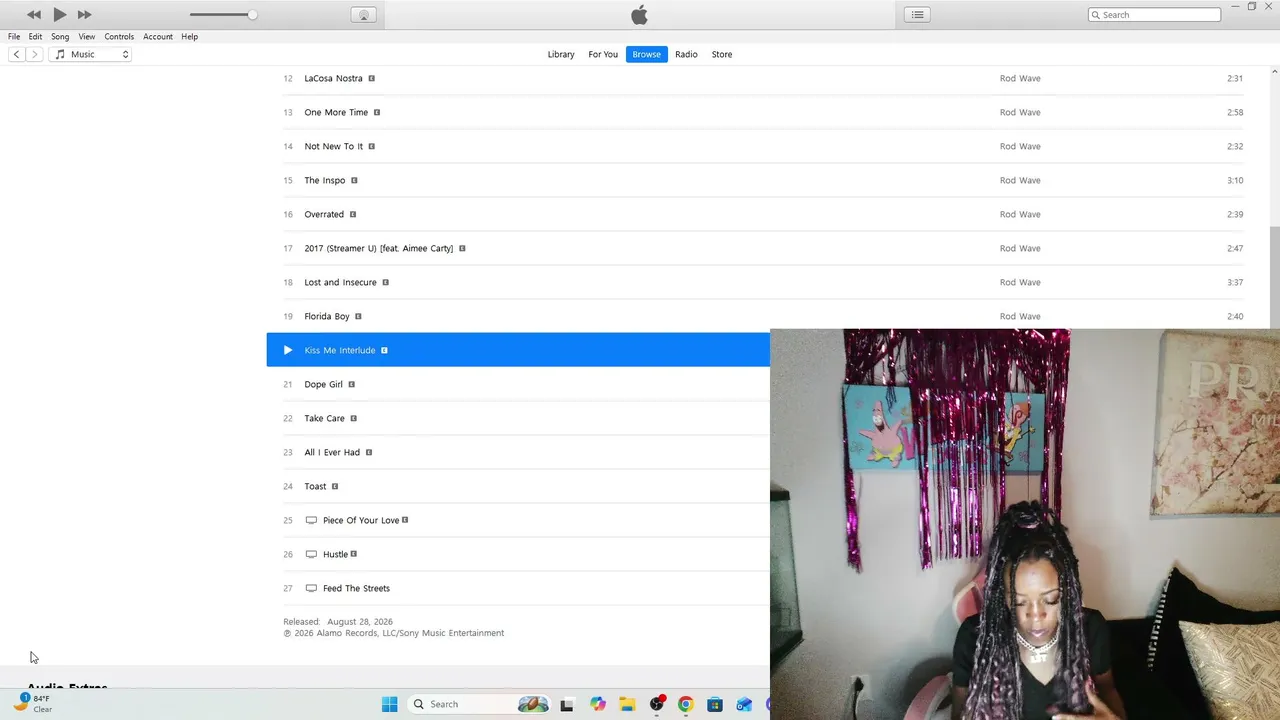The height and width of the screenshot is (720, 1280).
Task: Switch to the For You tab
Action: point(603,54)
